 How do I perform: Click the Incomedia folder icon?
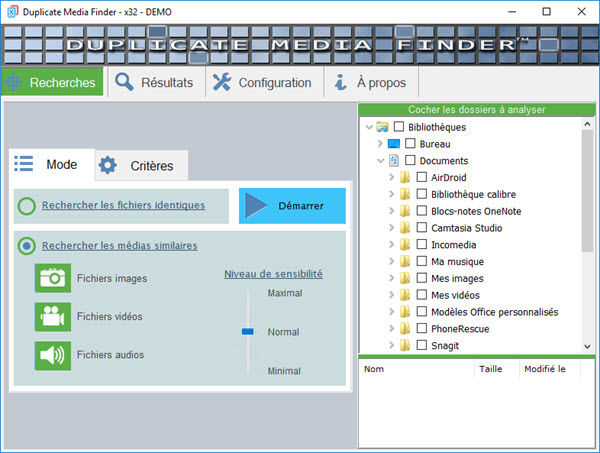[x=405, y=244]
